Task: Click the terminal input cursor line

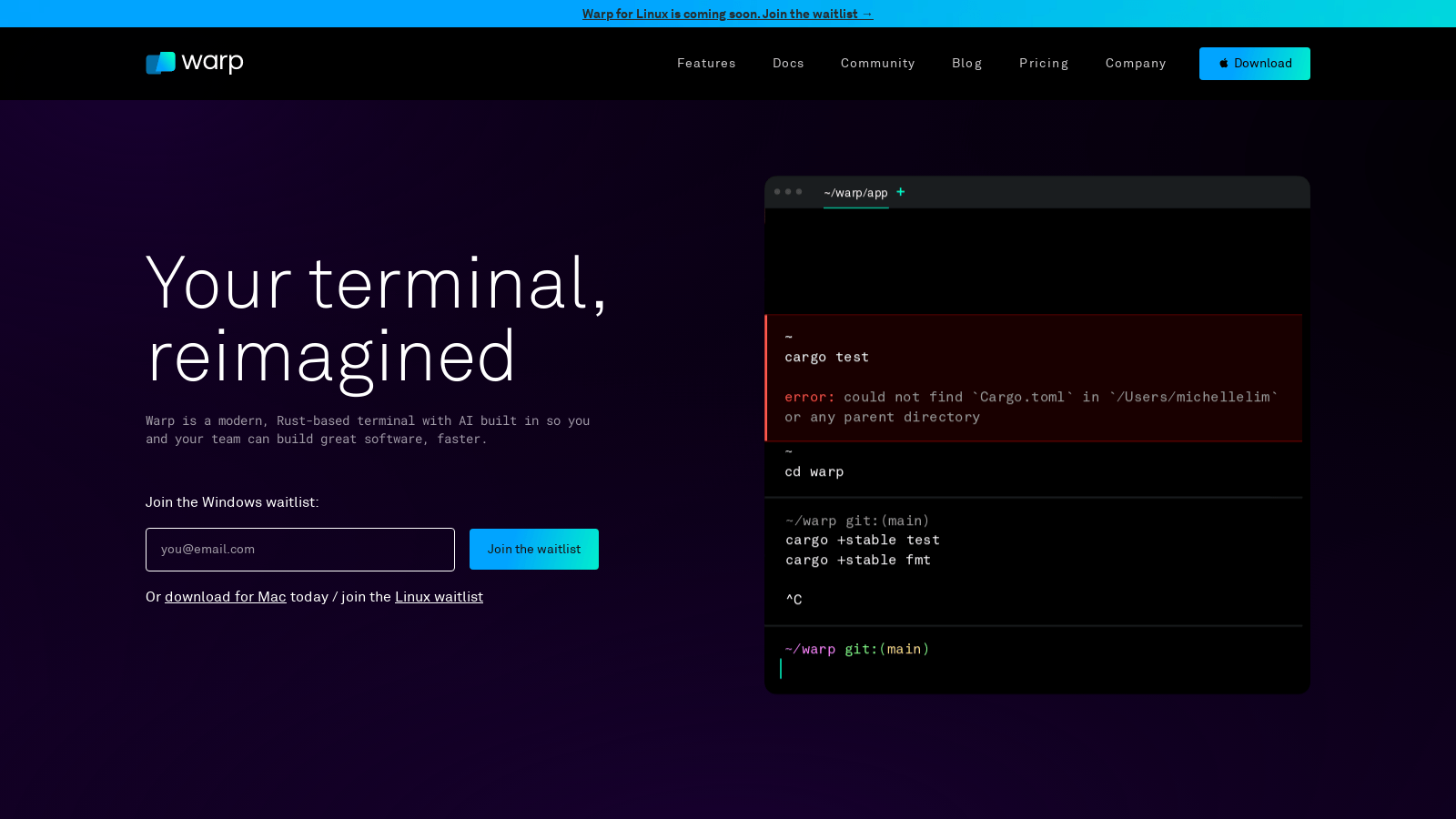Action: [x=781, y=669]
